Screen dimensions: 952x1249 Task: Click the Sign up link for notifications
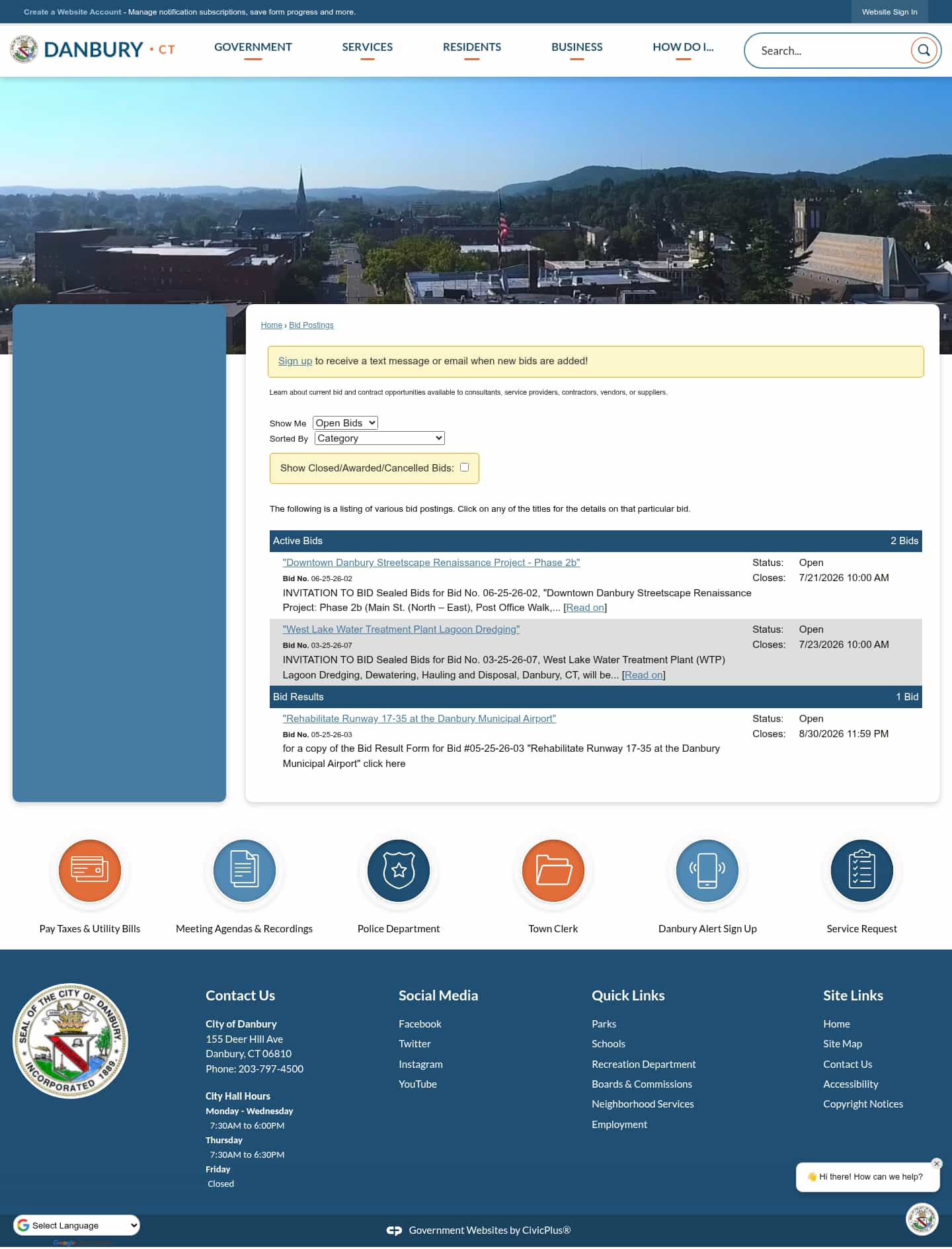pyautogui.click(x=295, y=361)
